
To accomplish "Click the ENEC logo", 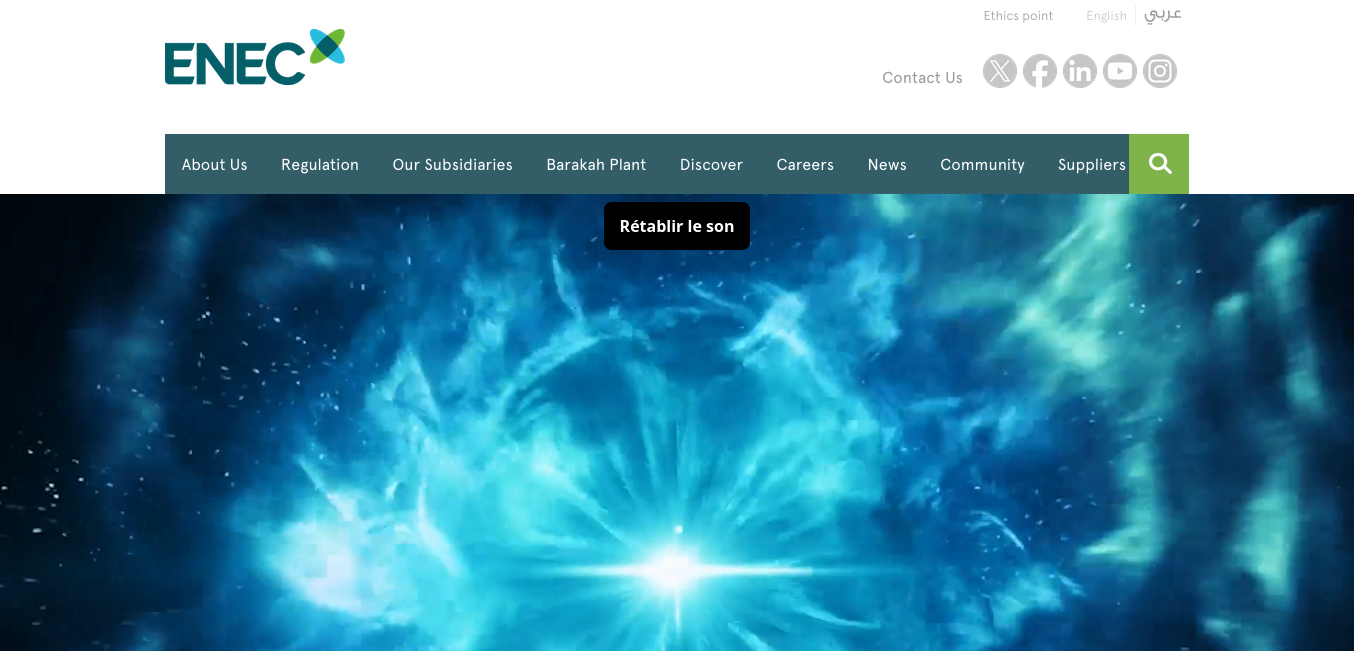I will point(254,58).
